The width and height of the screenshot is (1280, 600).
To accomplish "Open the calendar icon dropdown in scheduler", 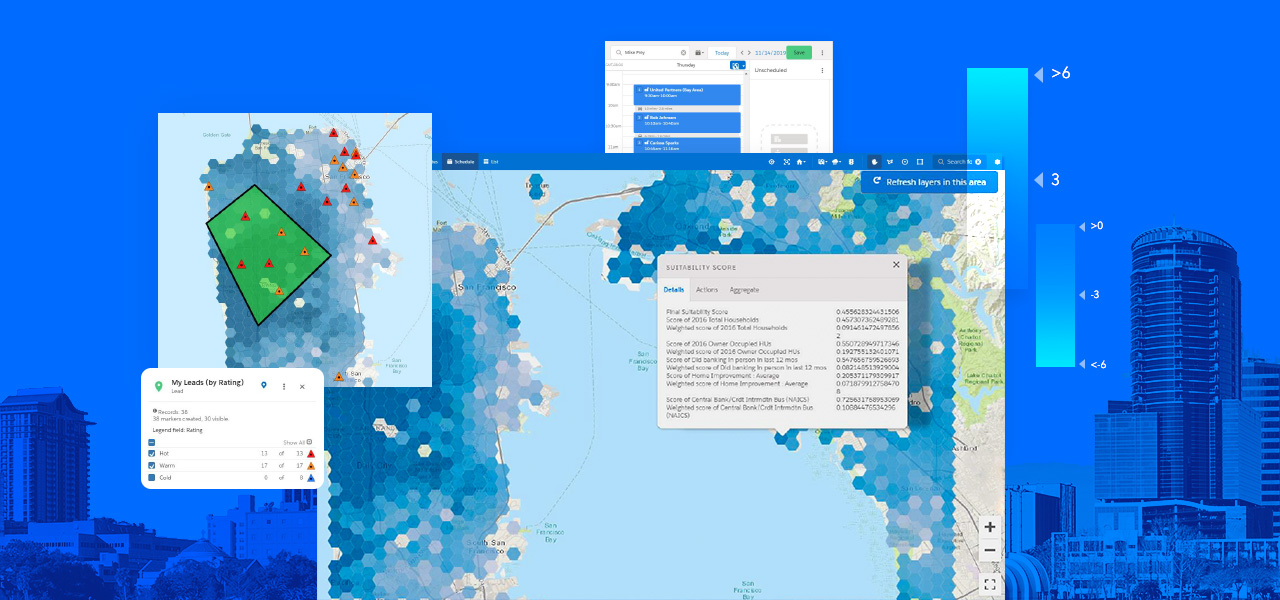I will click(700, 53).
